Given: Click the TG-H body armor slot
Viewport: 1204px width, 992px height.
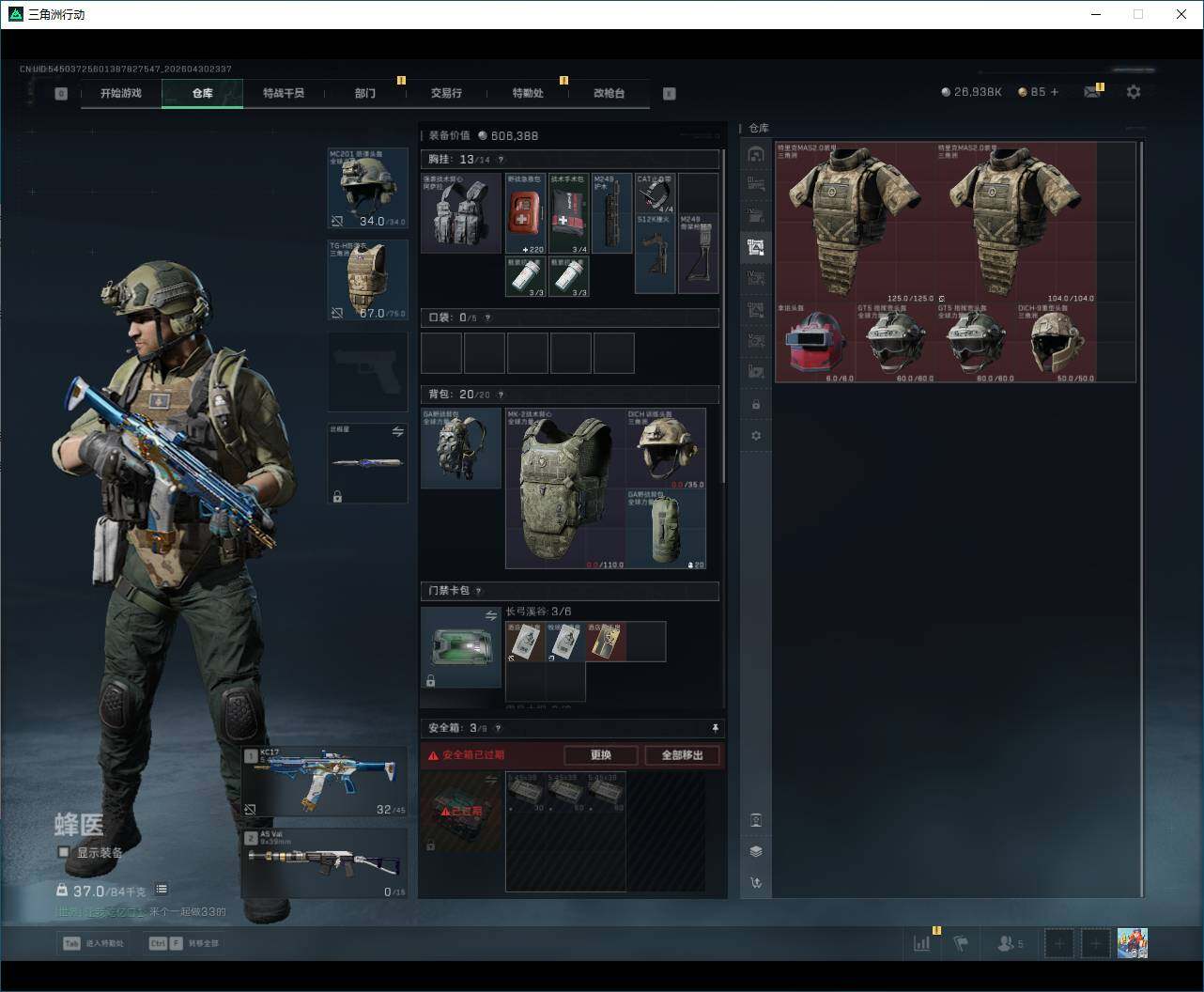Looking at the screenshot, I should point(367,280).
